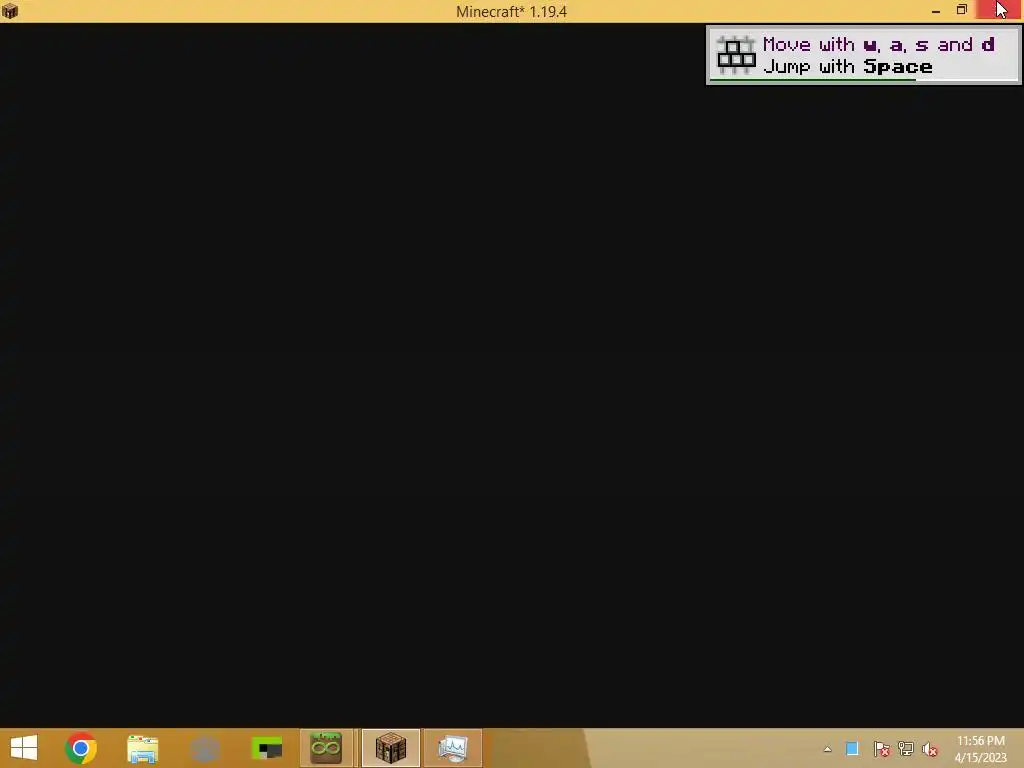1024x768 pixels.
Task: Open the green and black taskbar app
Action: (x=266, y=748)
